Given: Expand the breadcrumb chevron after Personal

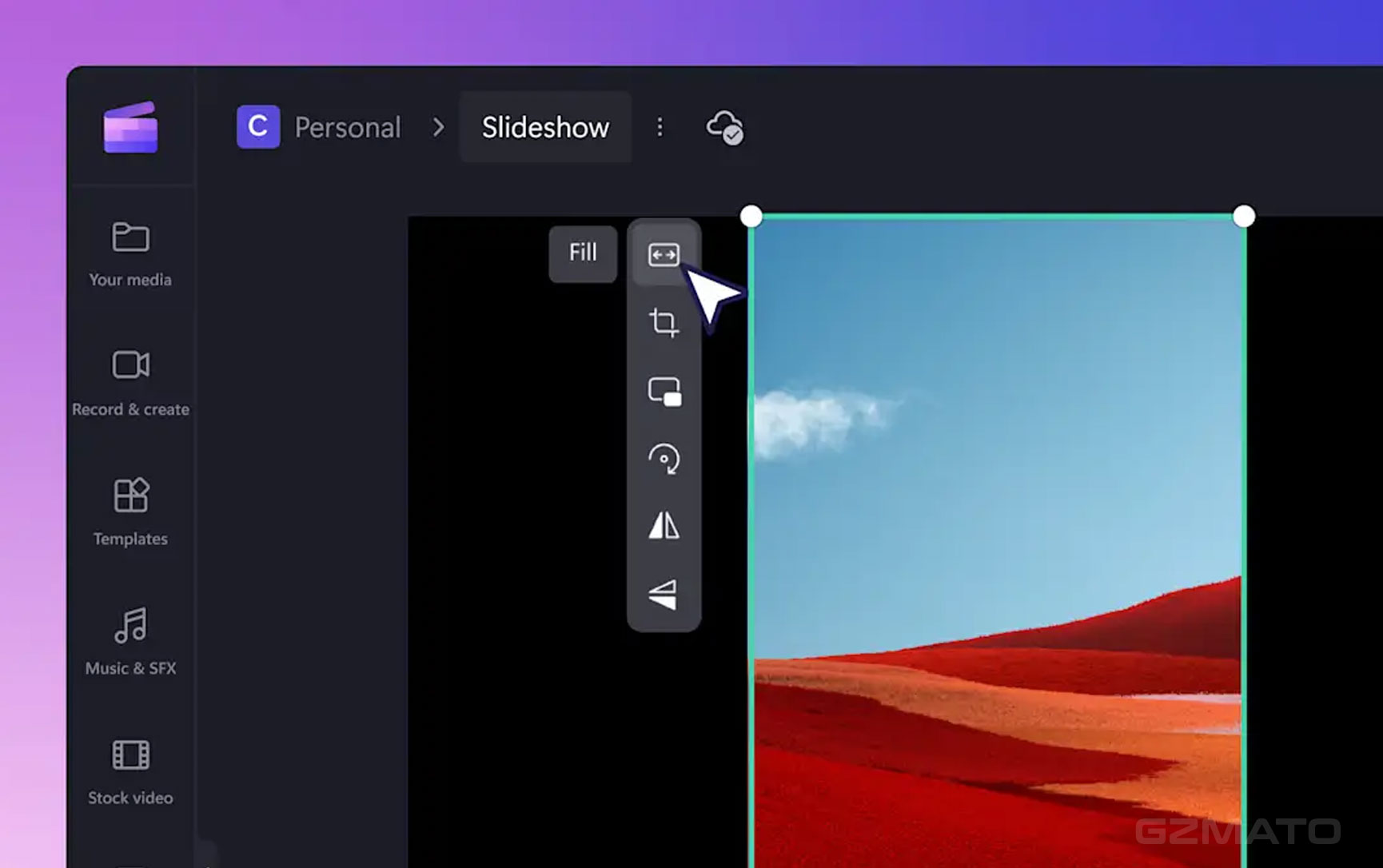Looking at the screenshot, I should [x=438, y=127].
